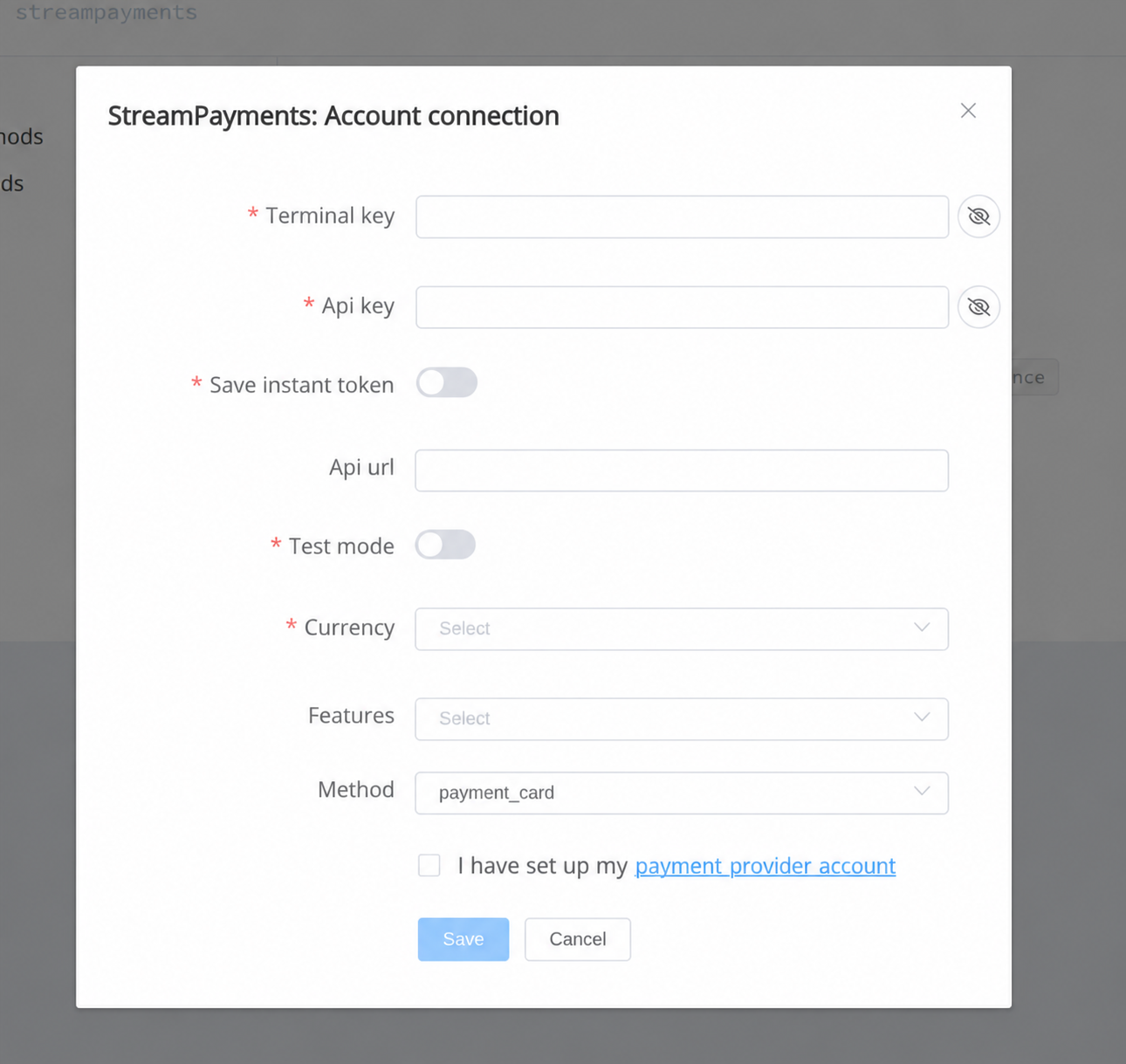Expand the Method dropdown showing payment_card

coord(682,793)
